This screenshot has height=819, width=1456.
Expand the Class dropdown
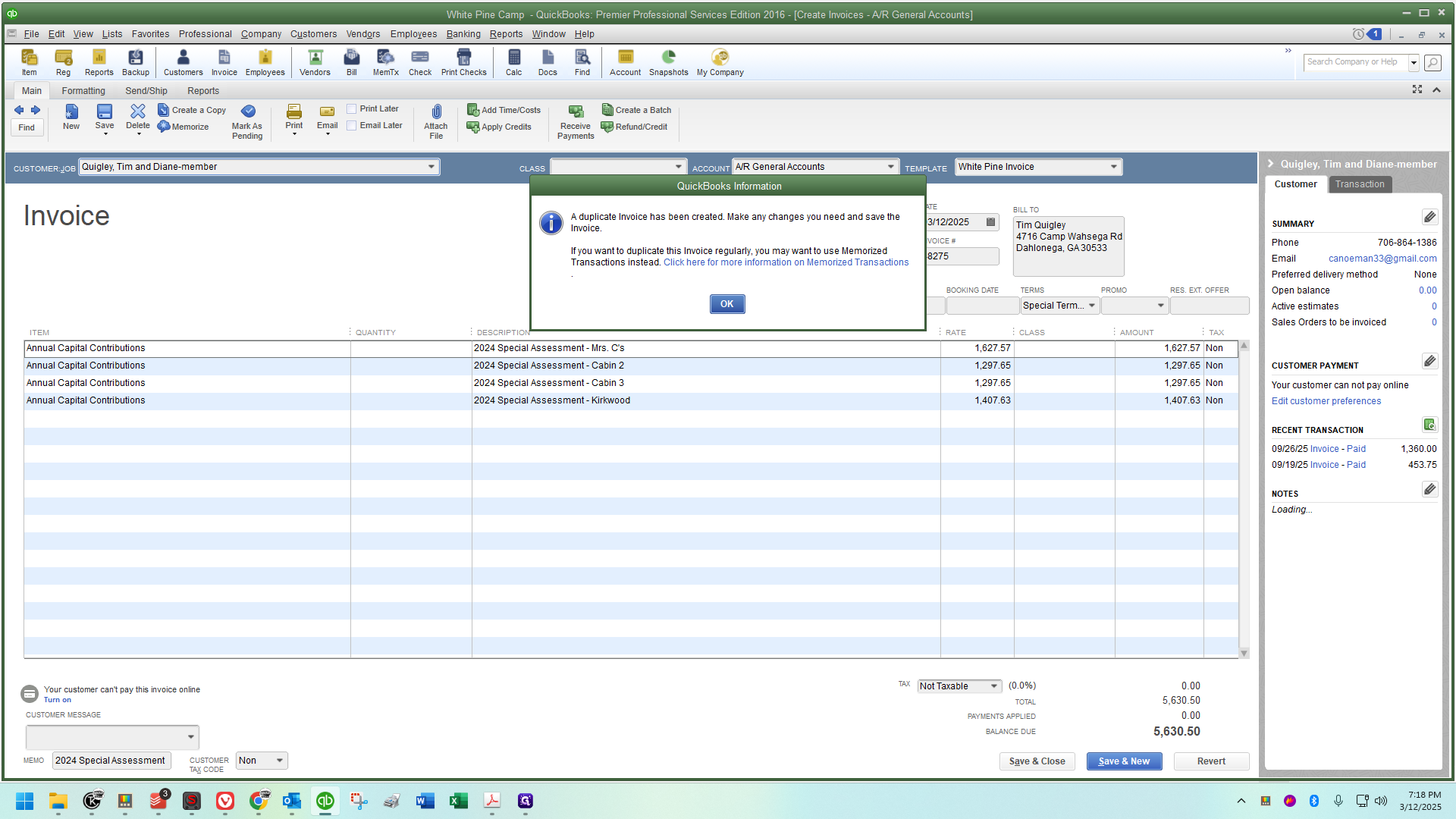[678, 167]
